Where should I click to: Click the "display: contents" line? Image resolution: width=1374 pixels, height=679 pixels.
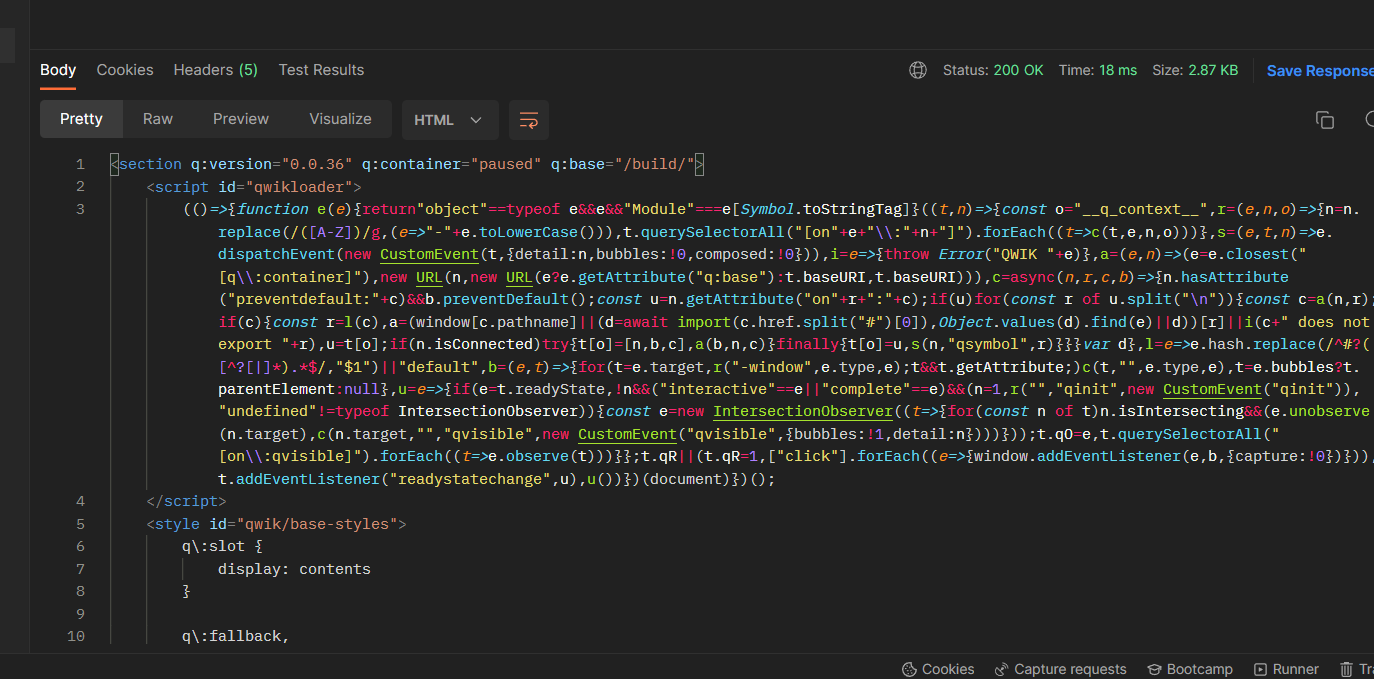click(294, 569)
